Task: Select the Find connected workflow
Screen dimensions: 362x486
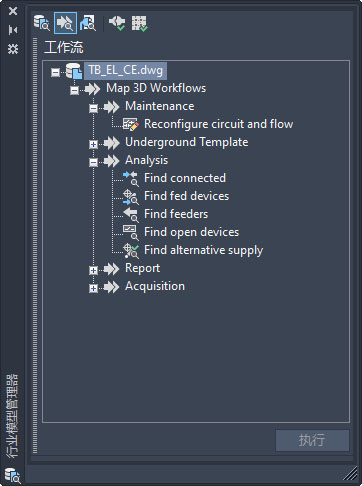Action: 185,178
